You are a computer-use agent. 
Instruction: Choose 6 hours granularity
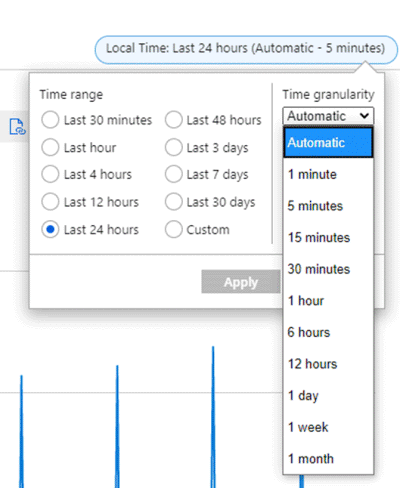click(x=328, y=332)
